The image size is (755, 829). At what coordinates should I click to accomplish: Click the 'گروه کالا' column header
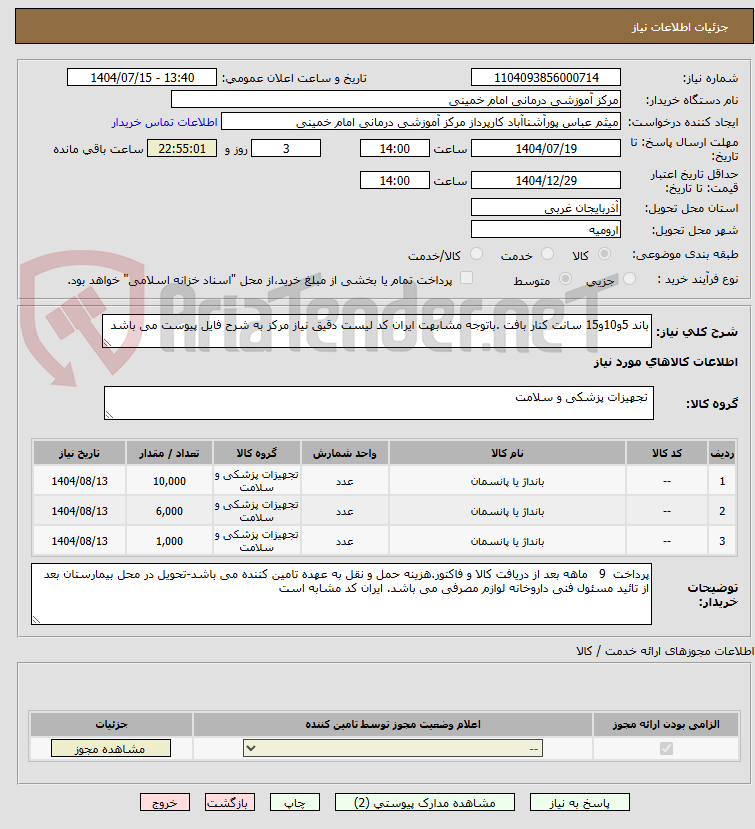point(256,453)
